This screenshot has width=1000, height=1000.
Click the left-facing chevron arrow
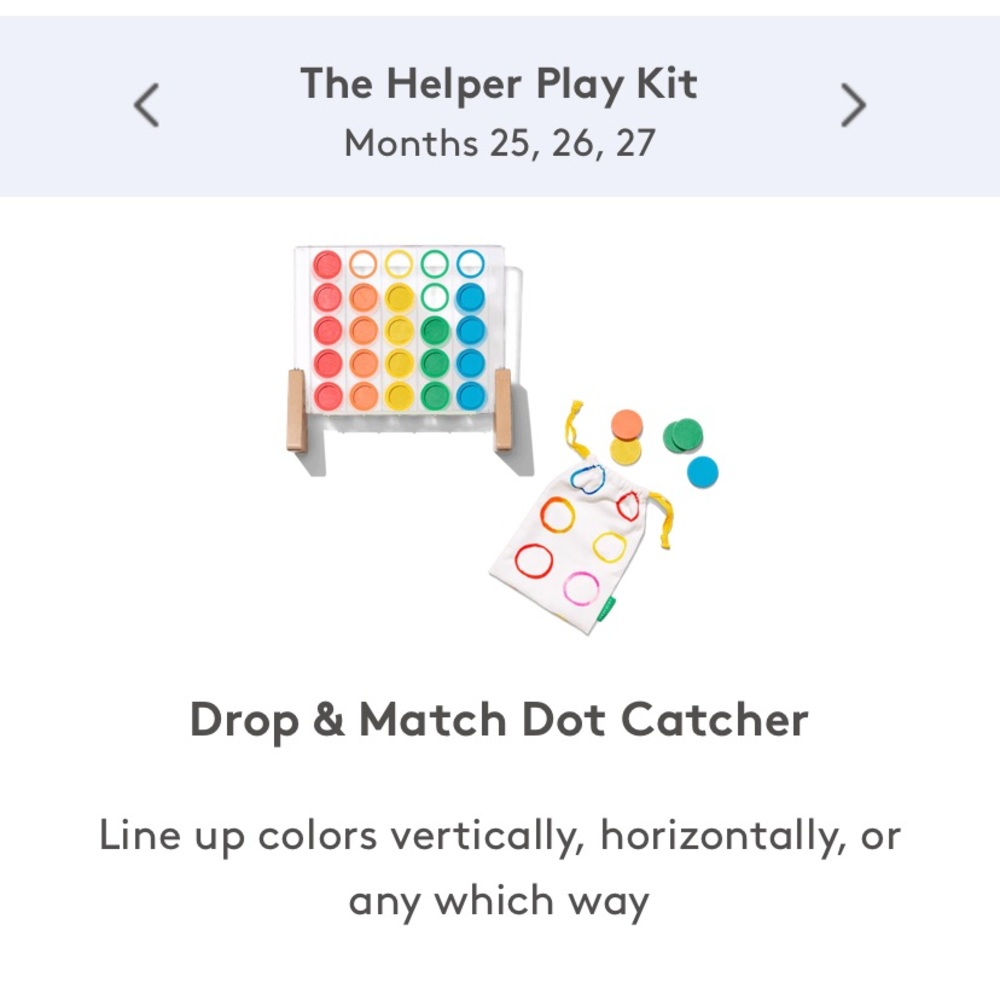point(146,105)
